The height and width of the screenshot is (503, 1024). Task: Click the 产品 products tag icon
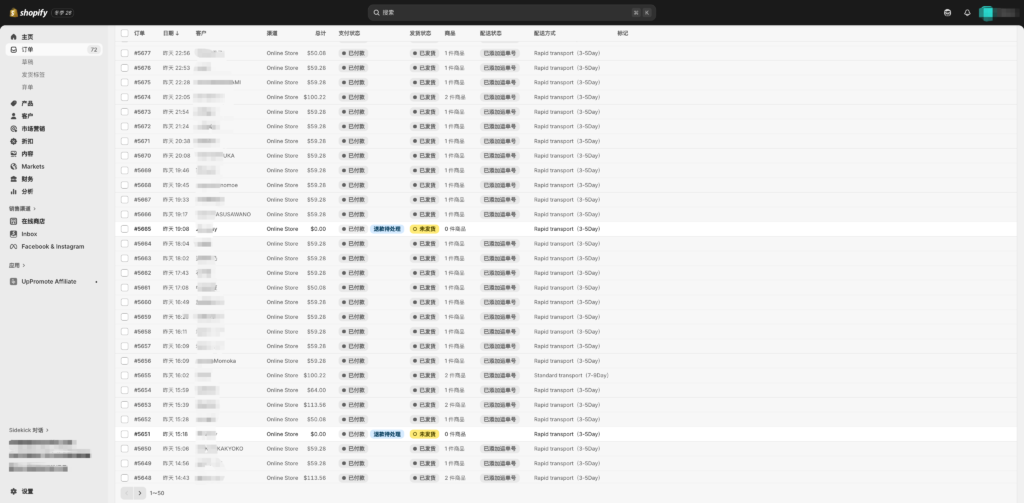point(14,103)
